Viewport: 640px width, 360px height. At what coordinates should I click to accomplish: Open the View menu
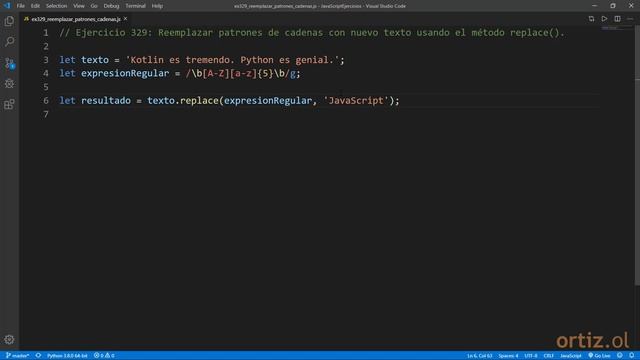79,6
